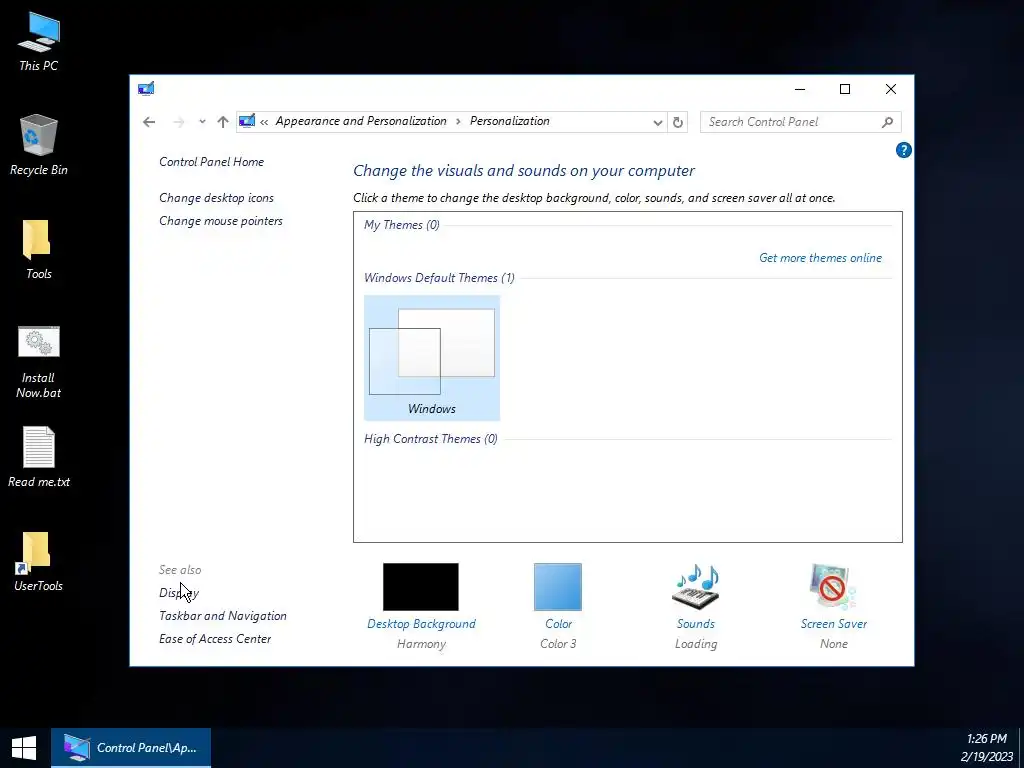Open Taskbar and Navigation link
Viewport: 1024px width, 768px height.
coord(223,616)
